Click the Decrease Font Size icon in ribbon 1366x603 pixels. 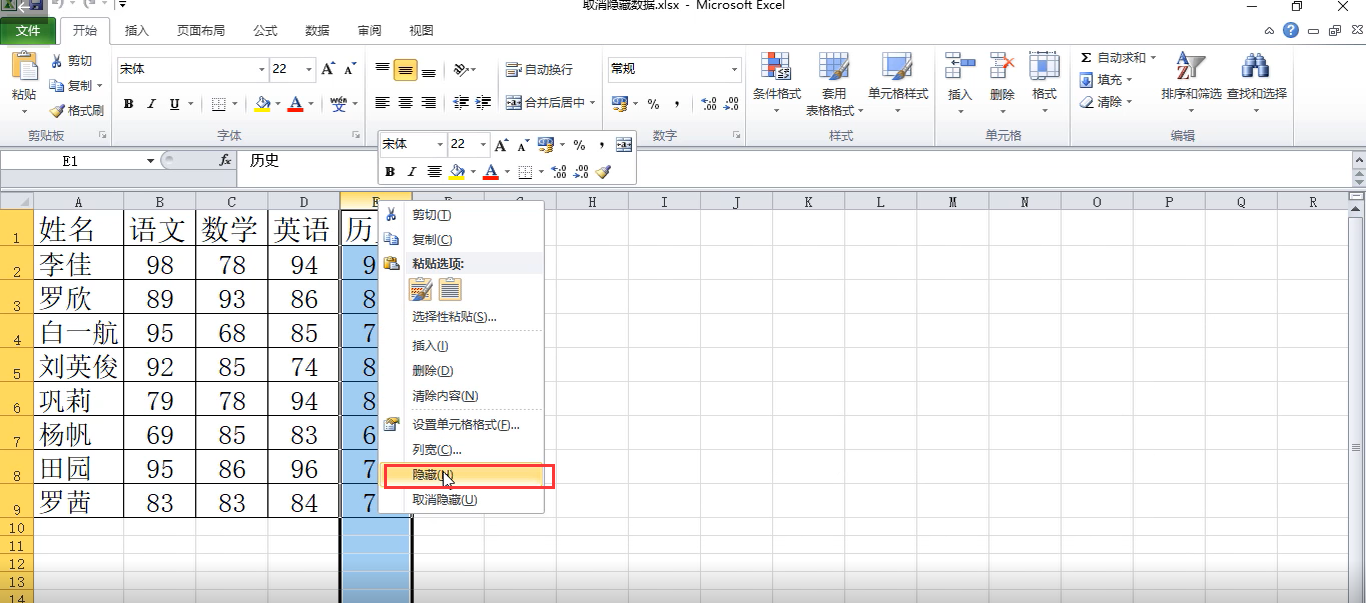point(349,69)
